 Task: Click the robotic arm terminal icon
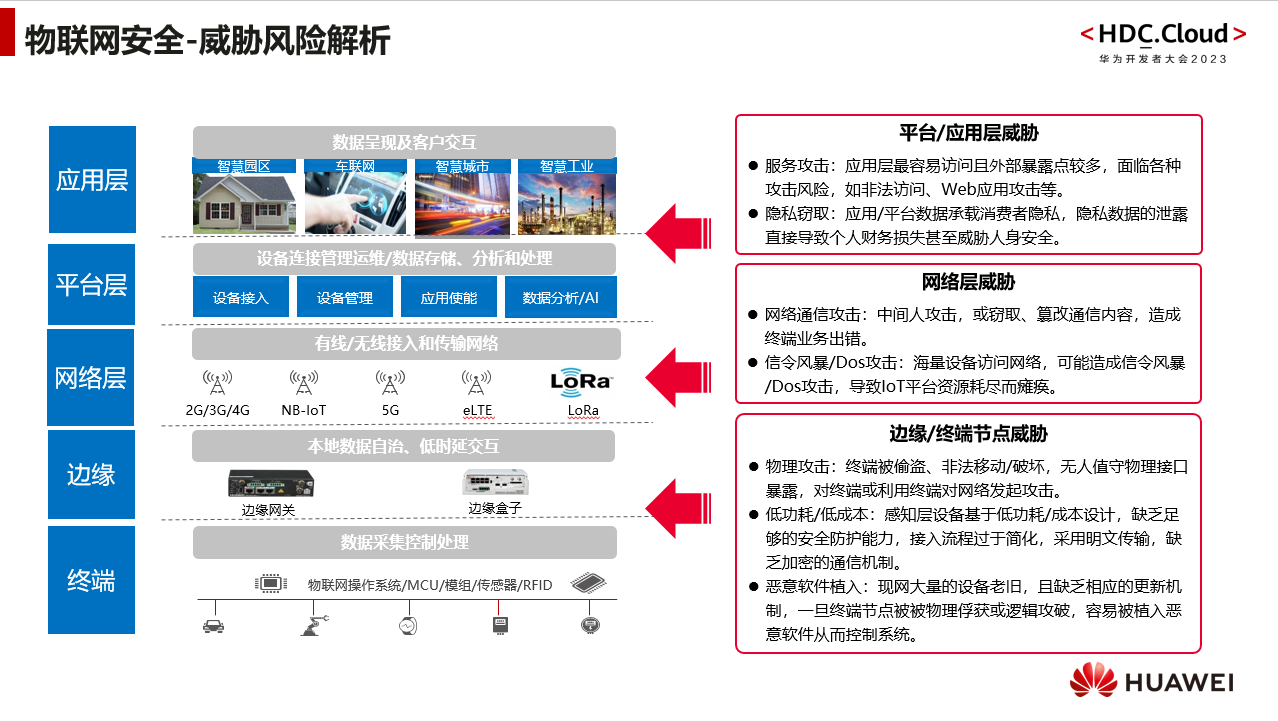point(313,626)
